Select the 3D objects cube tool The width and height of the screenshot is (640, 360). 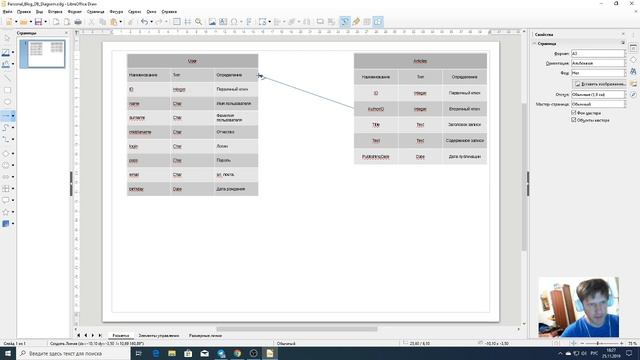(x=6, y=224)
